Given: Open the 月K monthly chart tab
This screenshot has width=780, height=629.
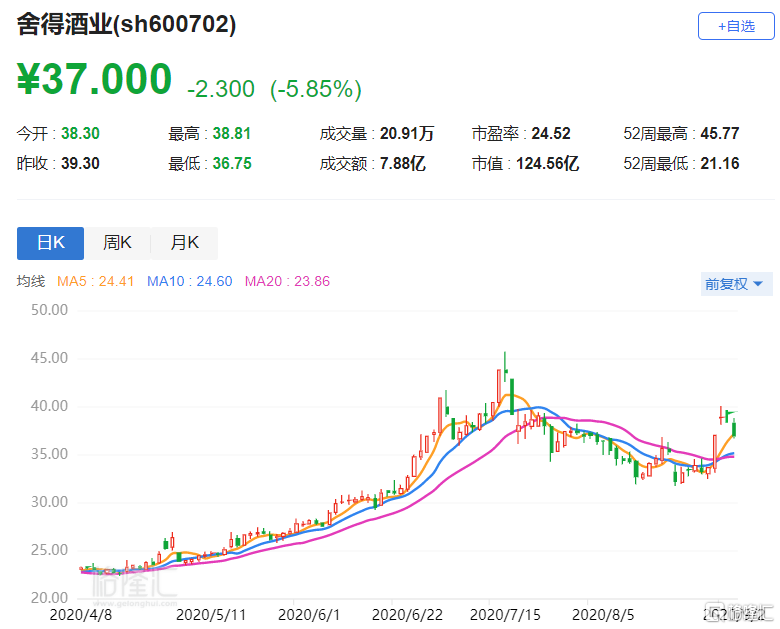Looking at the screenshot, I should coord(184,243).
